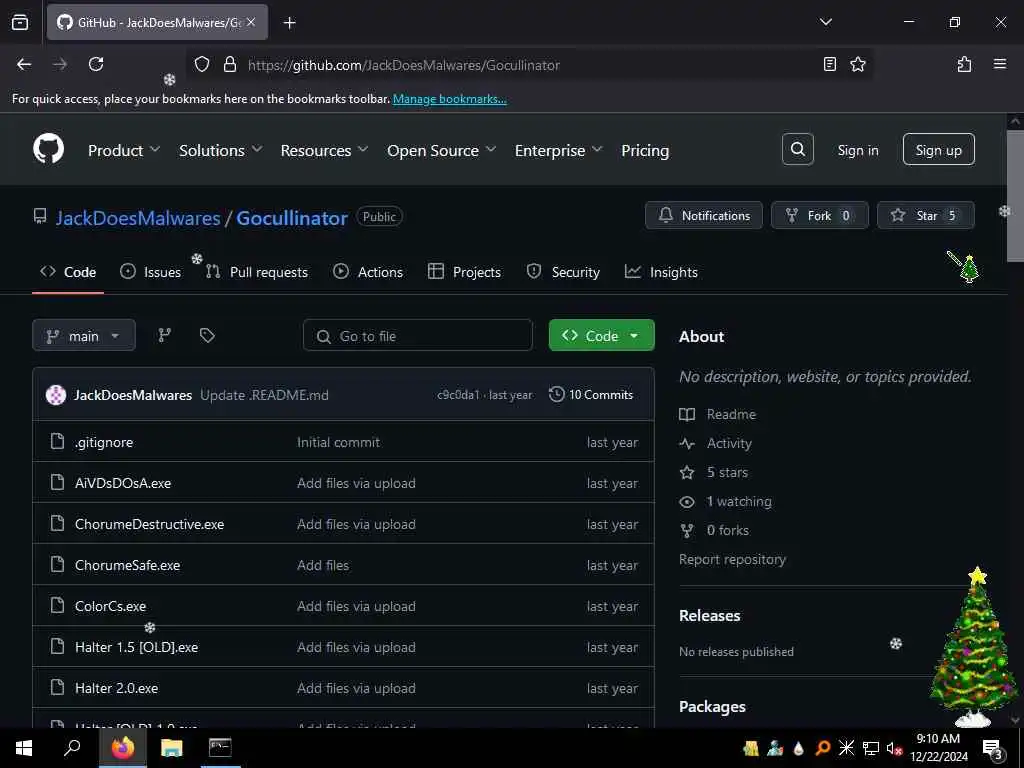
Task: Close the GitHub browser tab
Action: (251, 22)
